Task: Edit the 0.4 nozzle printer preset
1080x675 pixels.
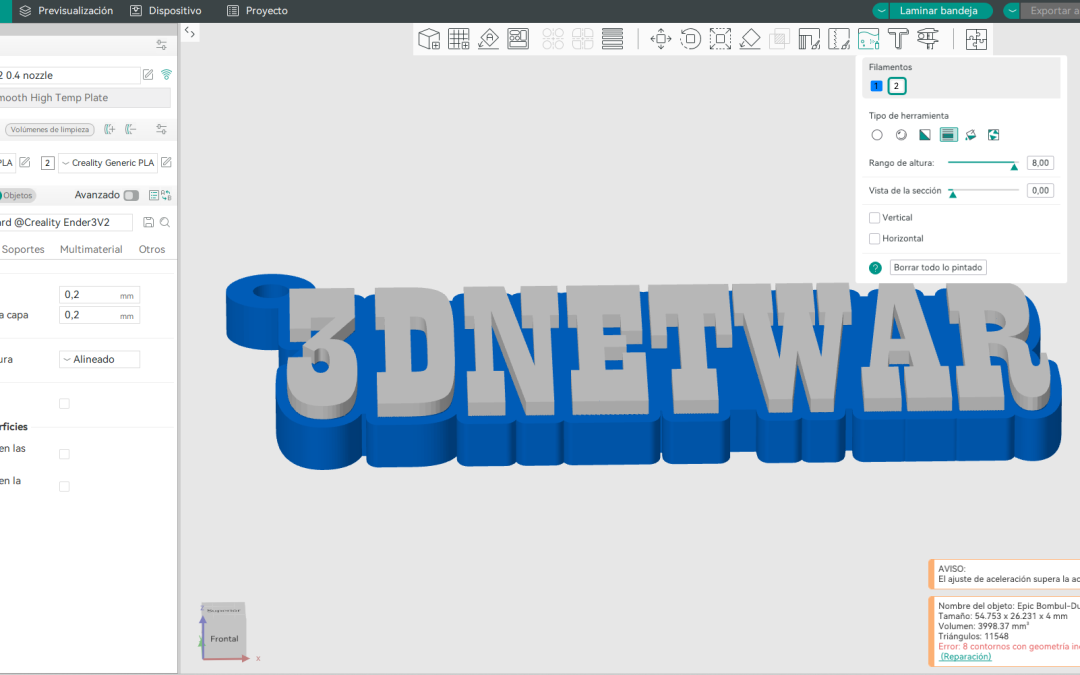Action: coord(148,74)
